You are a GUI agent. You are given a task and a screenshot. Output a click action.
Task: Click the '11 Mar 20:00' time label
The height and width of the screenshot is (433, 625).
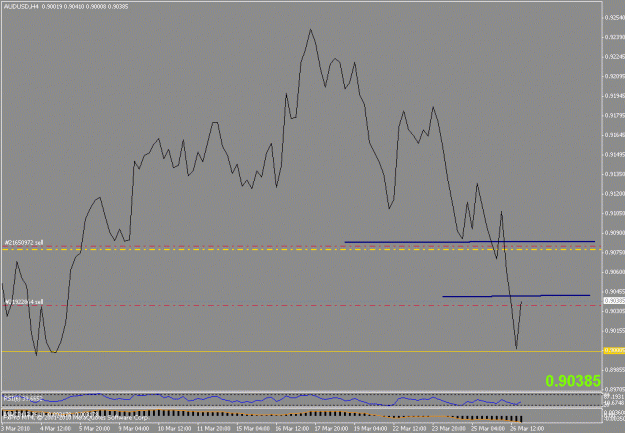pyautogui.click(x=213, y=429)
